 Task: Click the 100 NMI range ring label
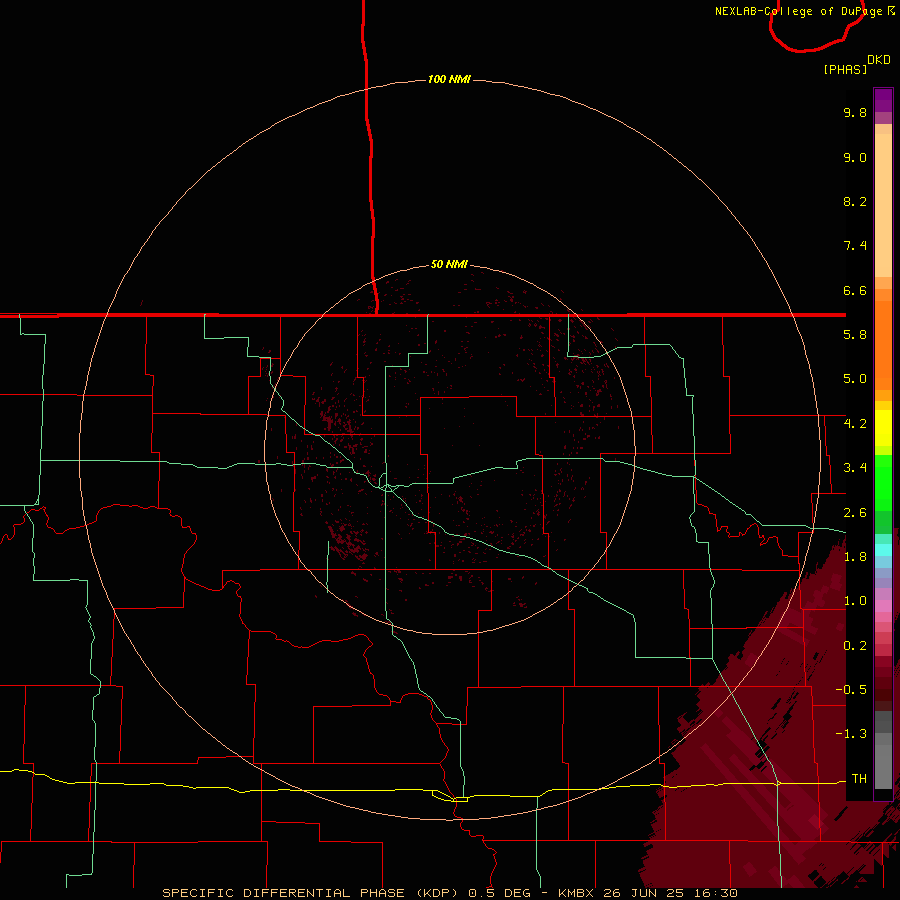point(449,79)
